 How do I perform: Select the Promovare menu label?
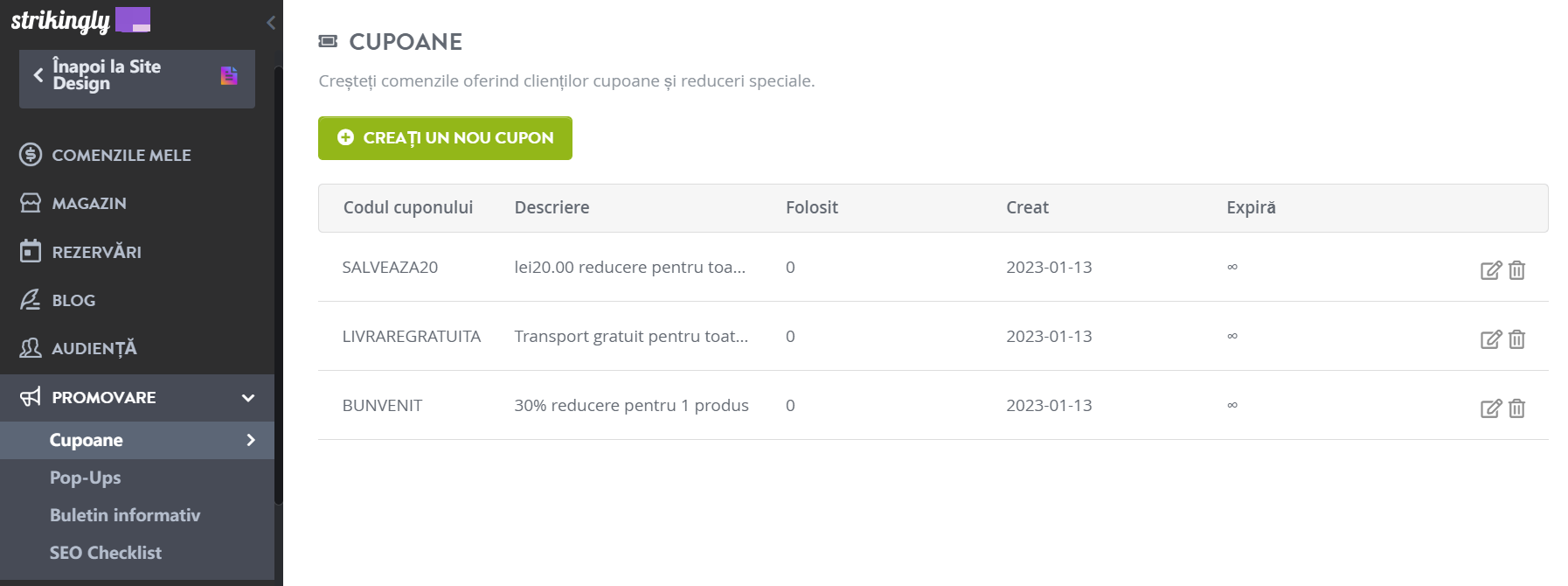pyautogui.click(x=104, y=397)
